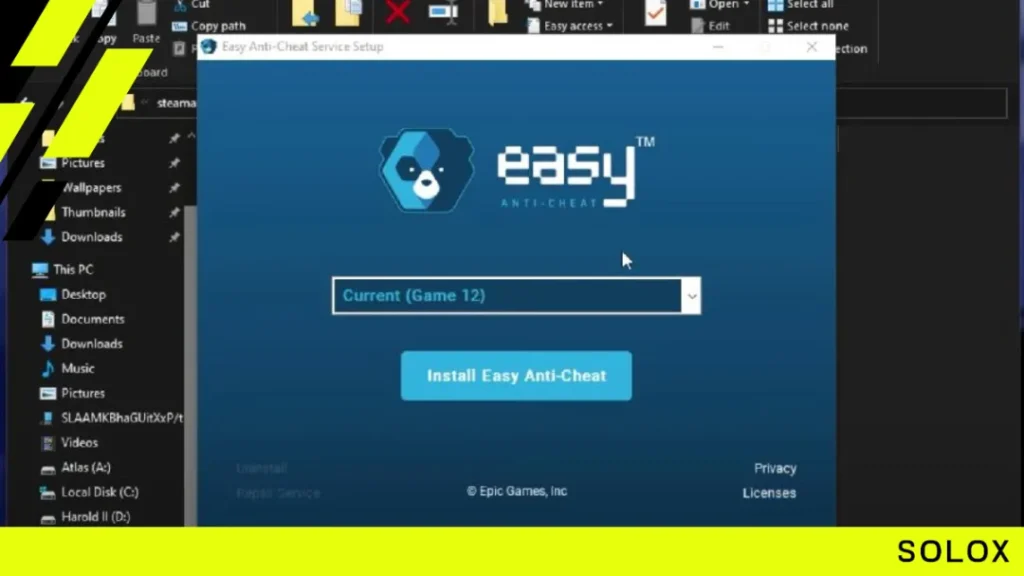This screenshot has width=1024, height=576.
Task: Open the pinned Thumbnails folder
Action: [x=92, y=212]
